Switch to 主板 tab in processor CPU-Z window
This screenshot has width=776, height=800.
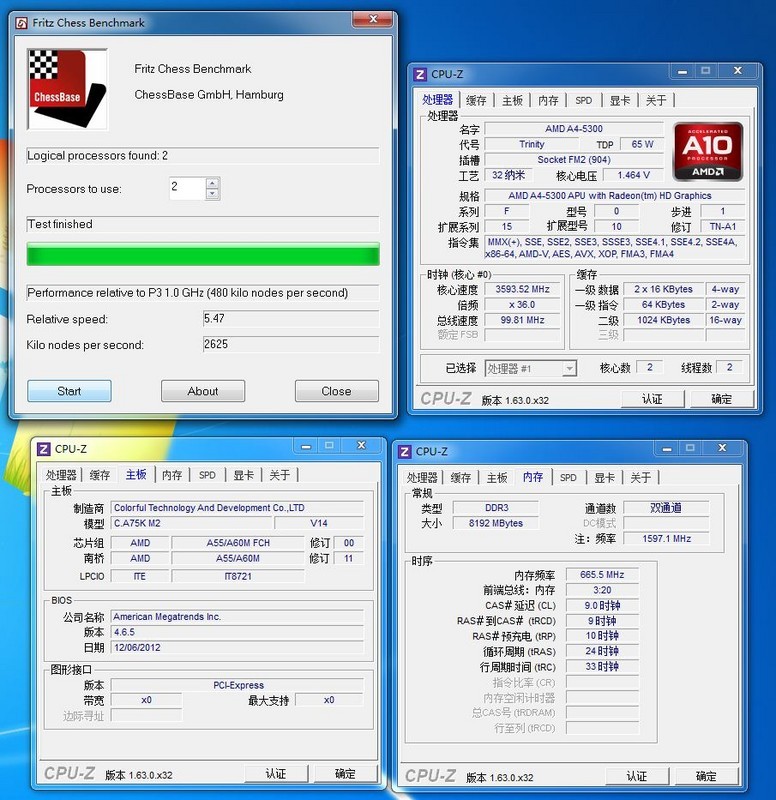[x=513, y=101]
